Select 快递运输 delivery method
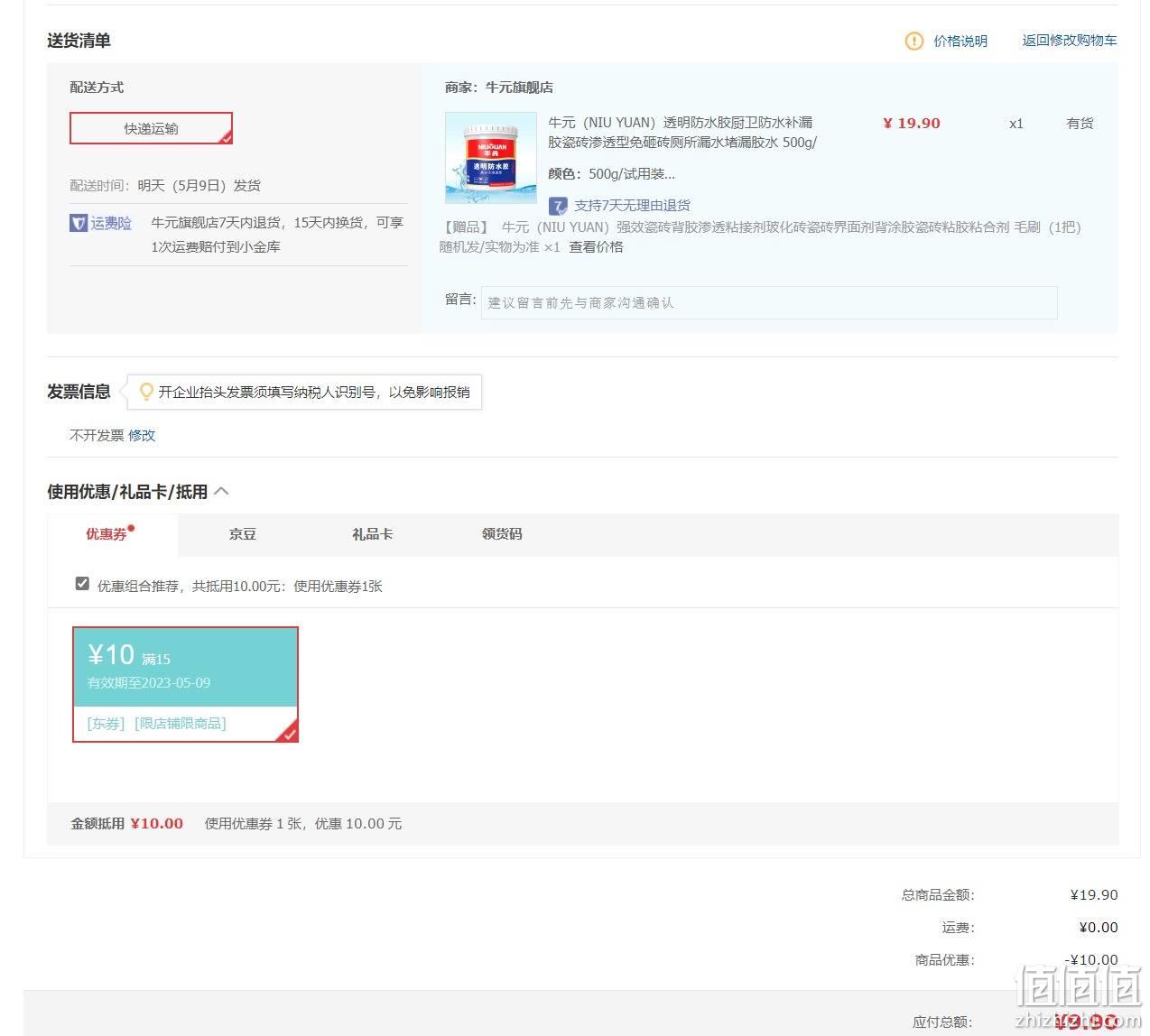Image resolution: width=1150 pixels, height=1036 pixels. (151, 128)
